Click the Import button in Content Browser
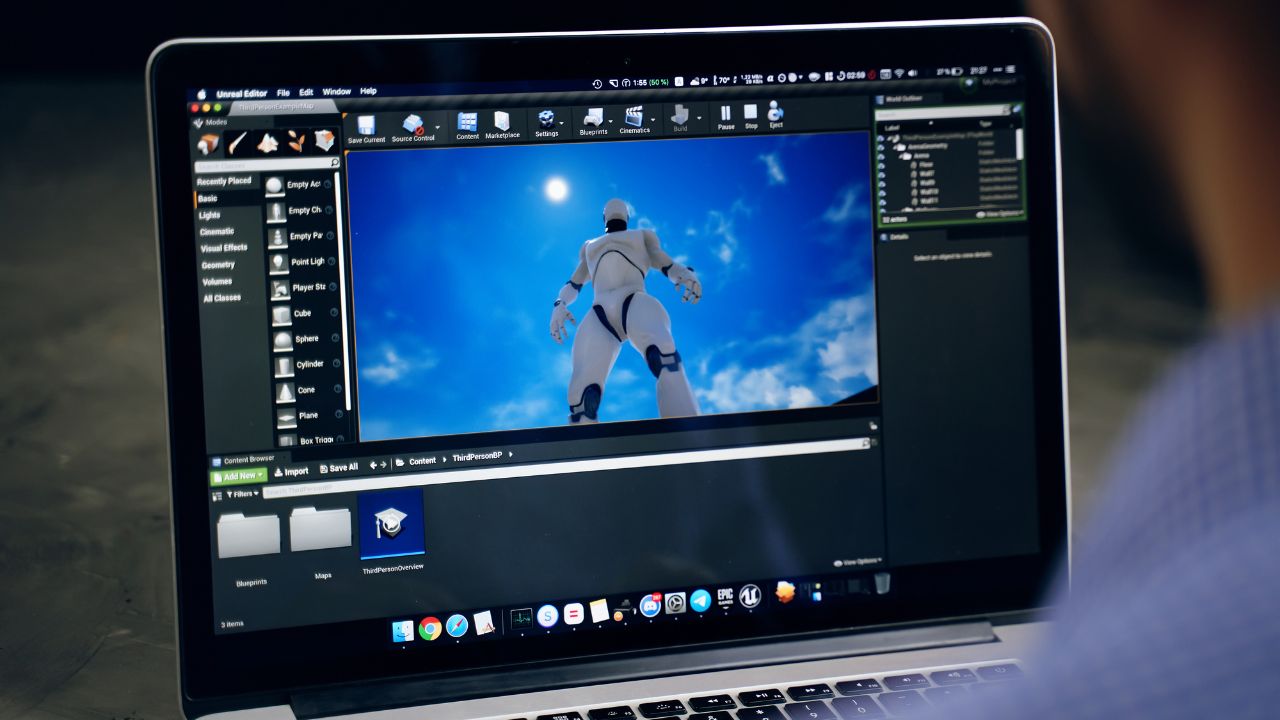The width and height of the screenshot is (1280, 720). pyautogui.click(x=291, y=471)
